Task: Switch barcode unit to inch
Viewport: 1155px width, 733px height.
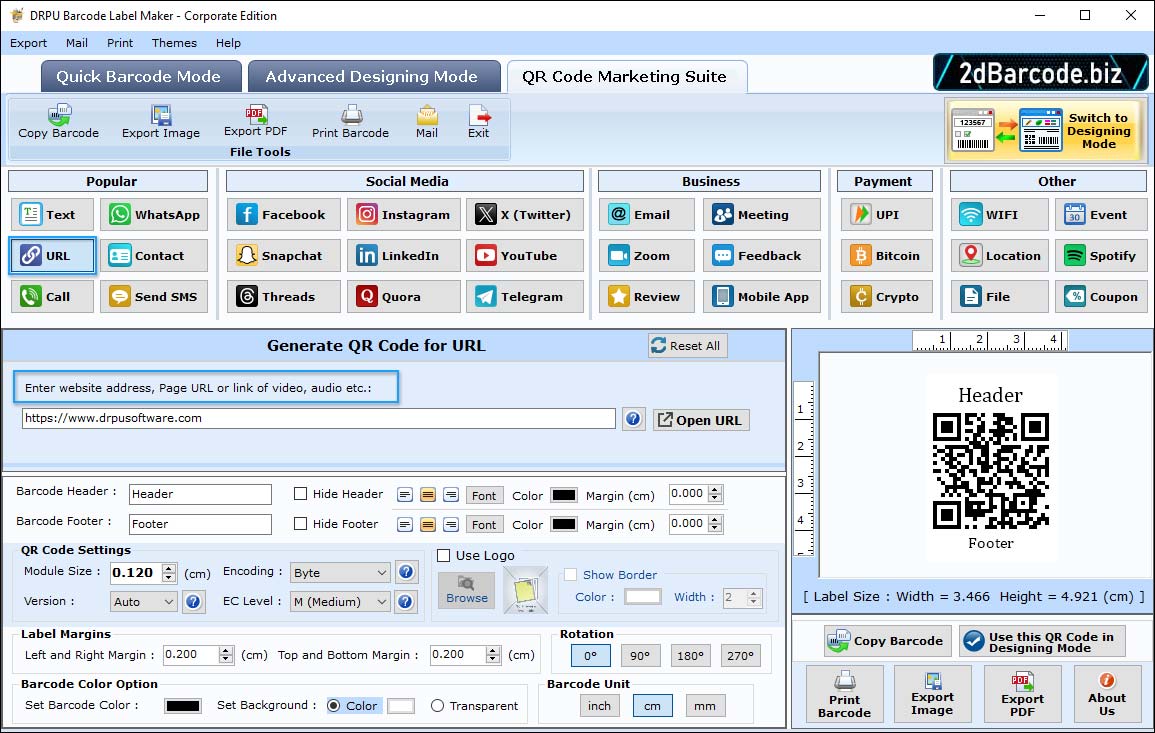Action: pyautogui.click(x=599, y=706)
